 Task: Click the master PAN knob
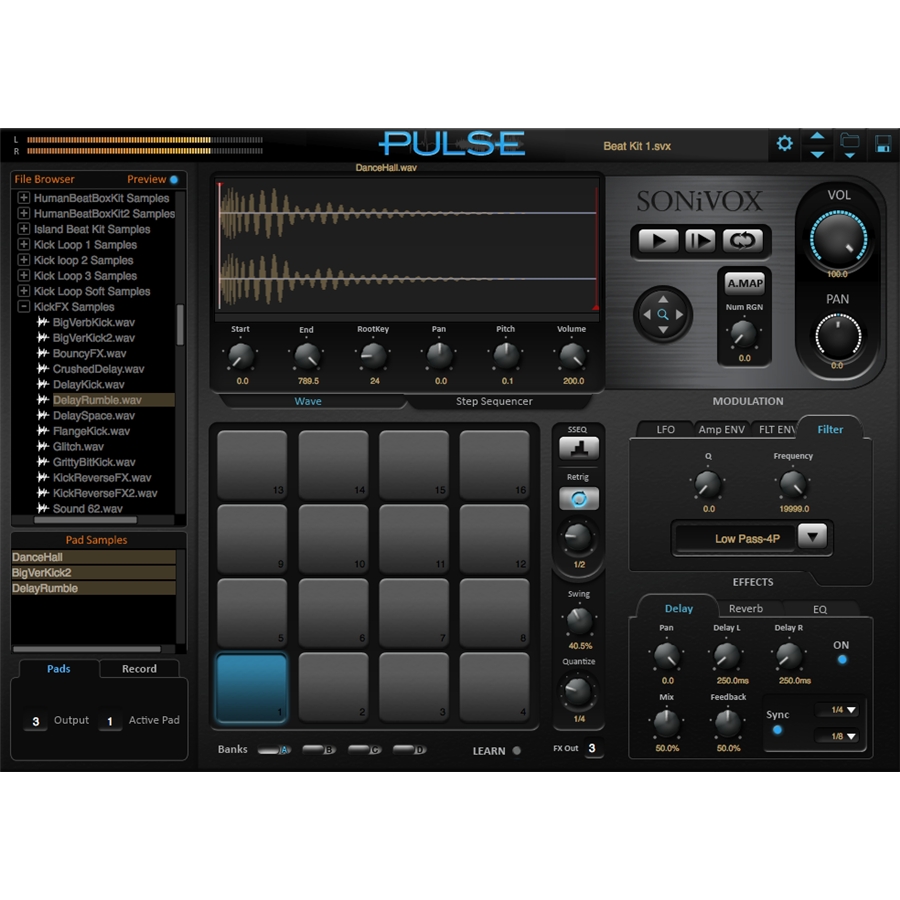pyautogui.click(x=838, y=337)
